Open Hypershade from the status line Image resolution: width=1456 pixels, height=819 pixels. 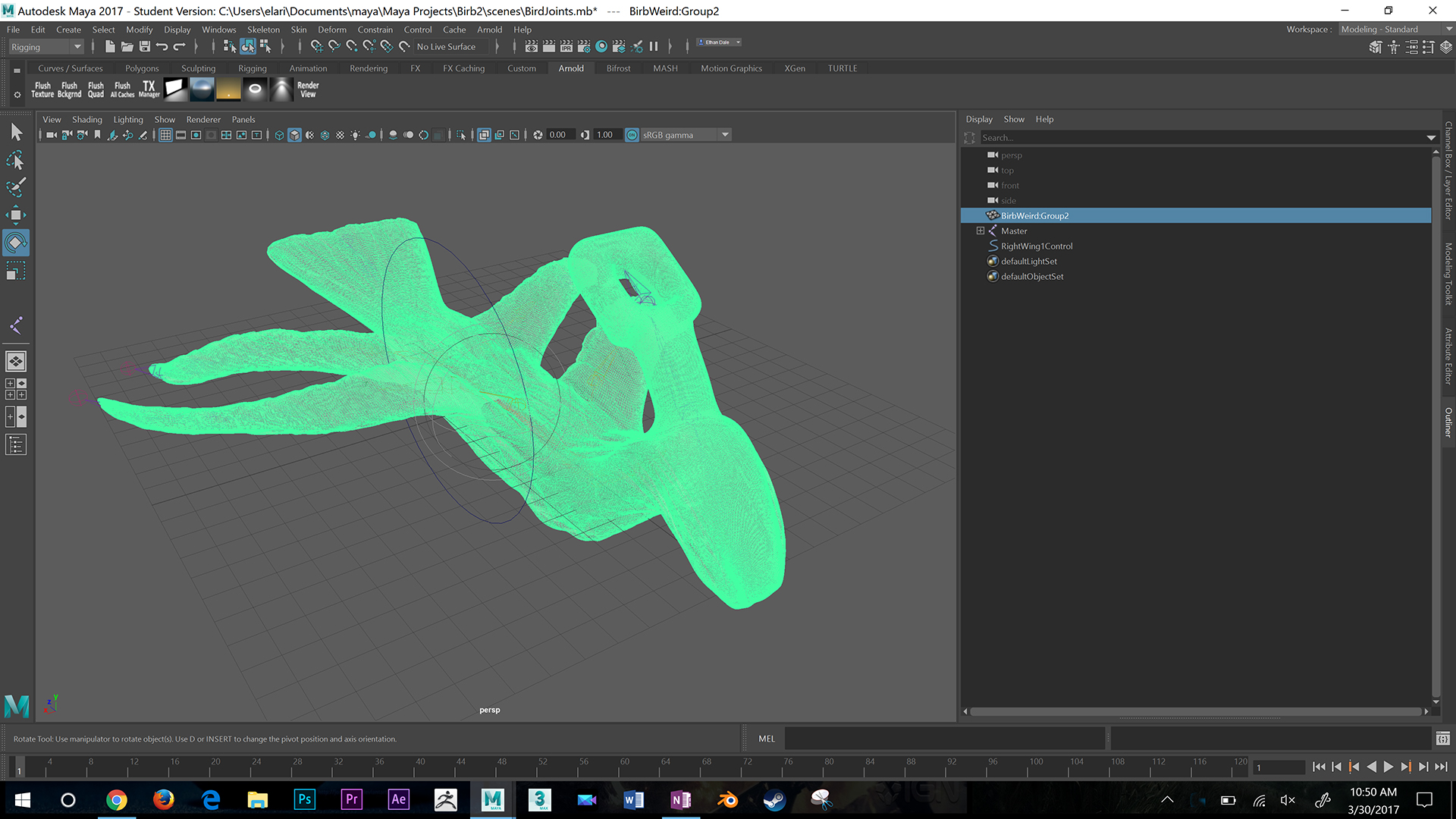(x=601, y=47)
